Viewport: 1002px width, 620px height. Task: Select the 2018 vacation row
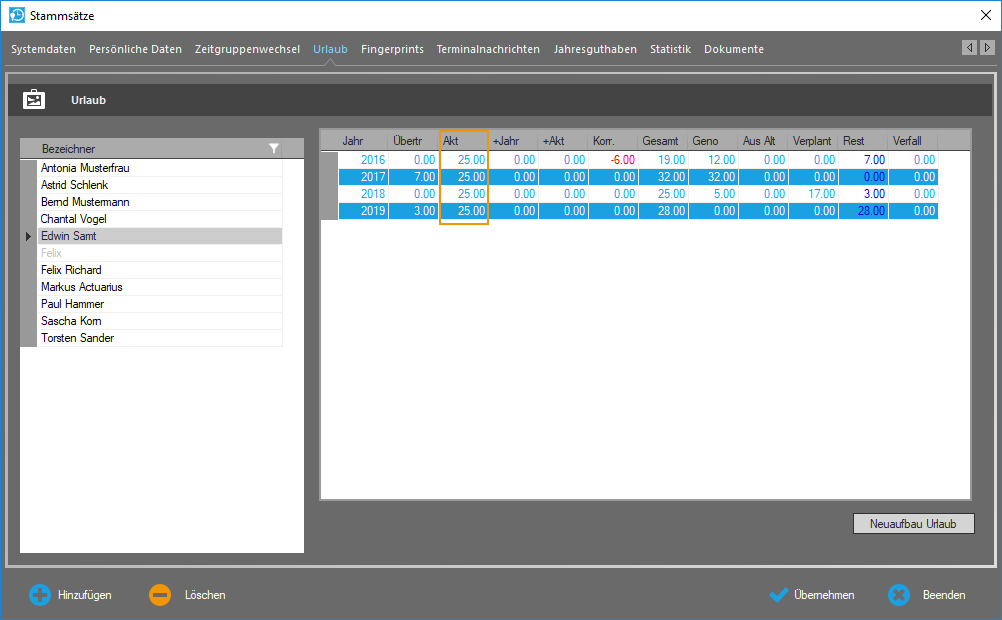pyautogui.click(x=372, y=194)
